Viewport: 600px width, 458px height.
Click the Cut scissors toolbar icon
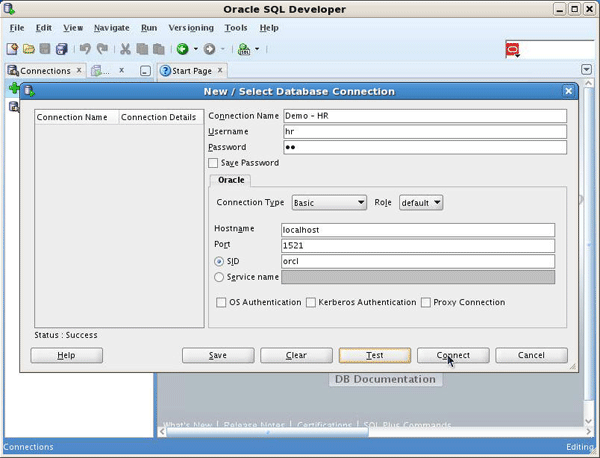[125, 49]
